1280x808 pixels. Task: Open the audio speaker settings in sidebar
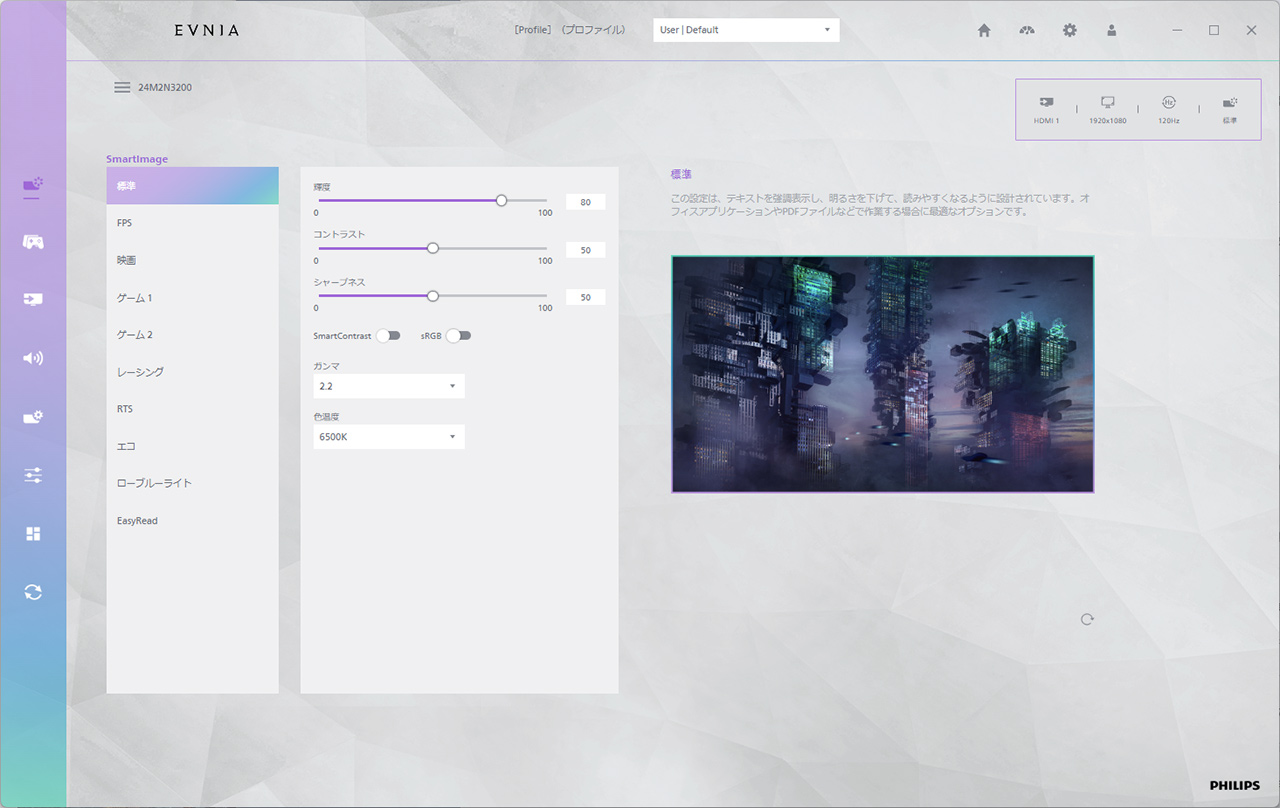[x=33, y=358]
